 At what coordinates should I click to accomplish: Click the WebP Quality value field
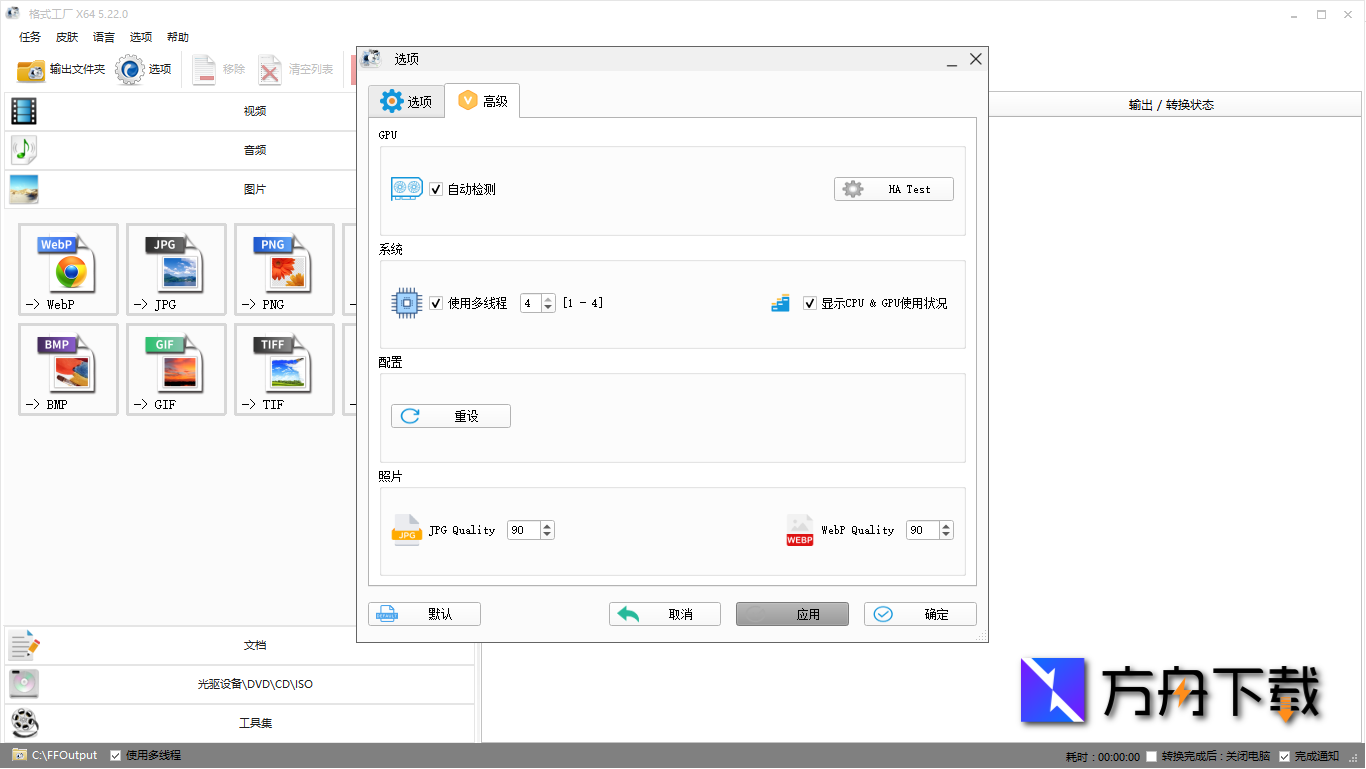tap(921, 530)
